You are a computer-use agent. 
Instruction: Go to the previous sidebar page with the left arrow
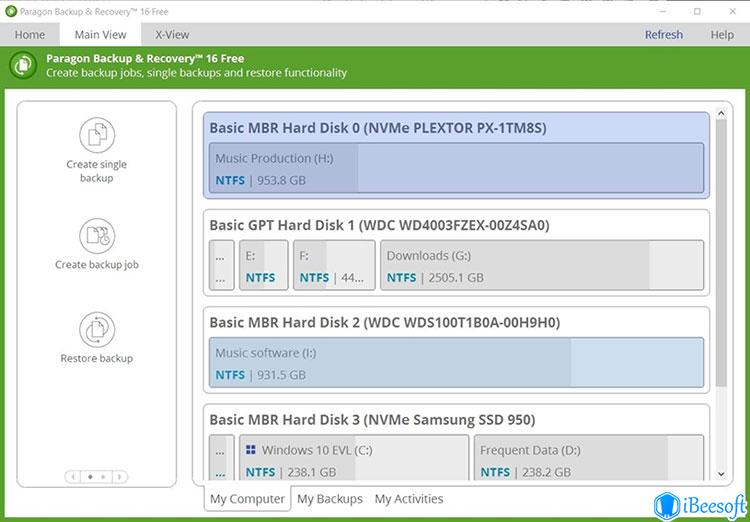[x=73, y=477]
